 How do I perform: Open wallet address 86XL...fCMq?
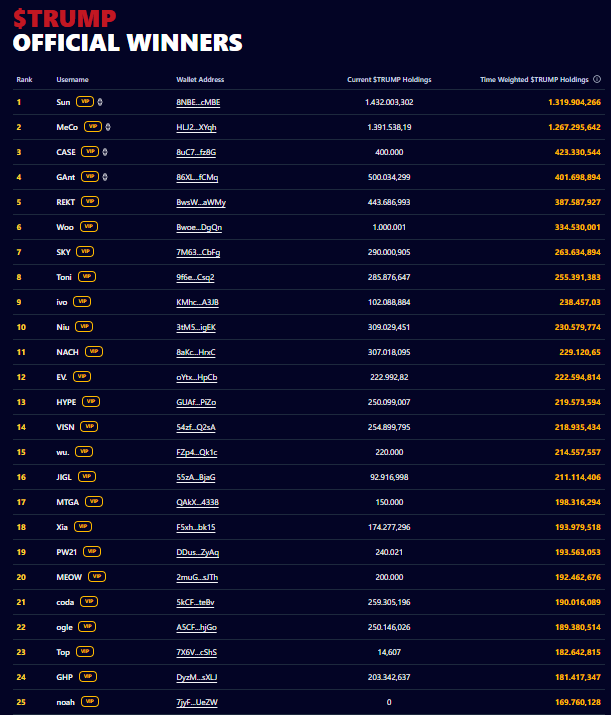[197, 177]
